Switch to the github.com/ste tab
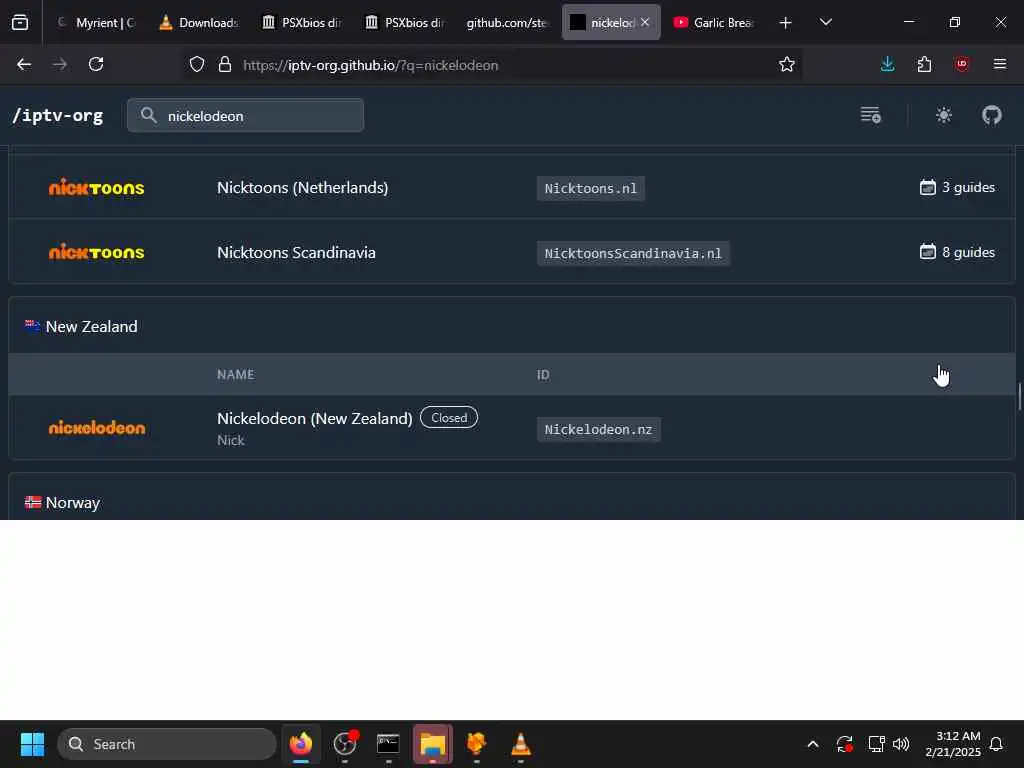The width and height of the screenshot is (1024, 768). 507,23
